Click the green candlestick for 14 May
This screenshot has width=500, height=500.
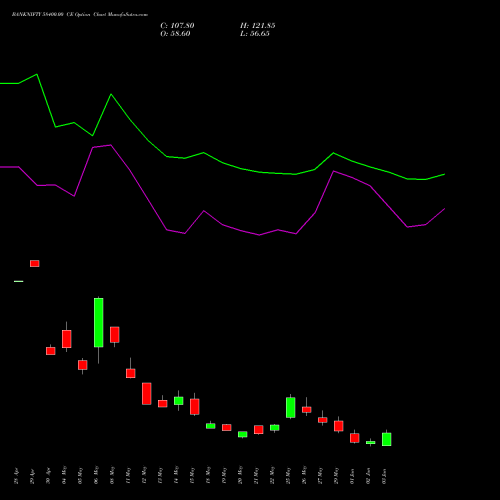click(x=179, y=401)
